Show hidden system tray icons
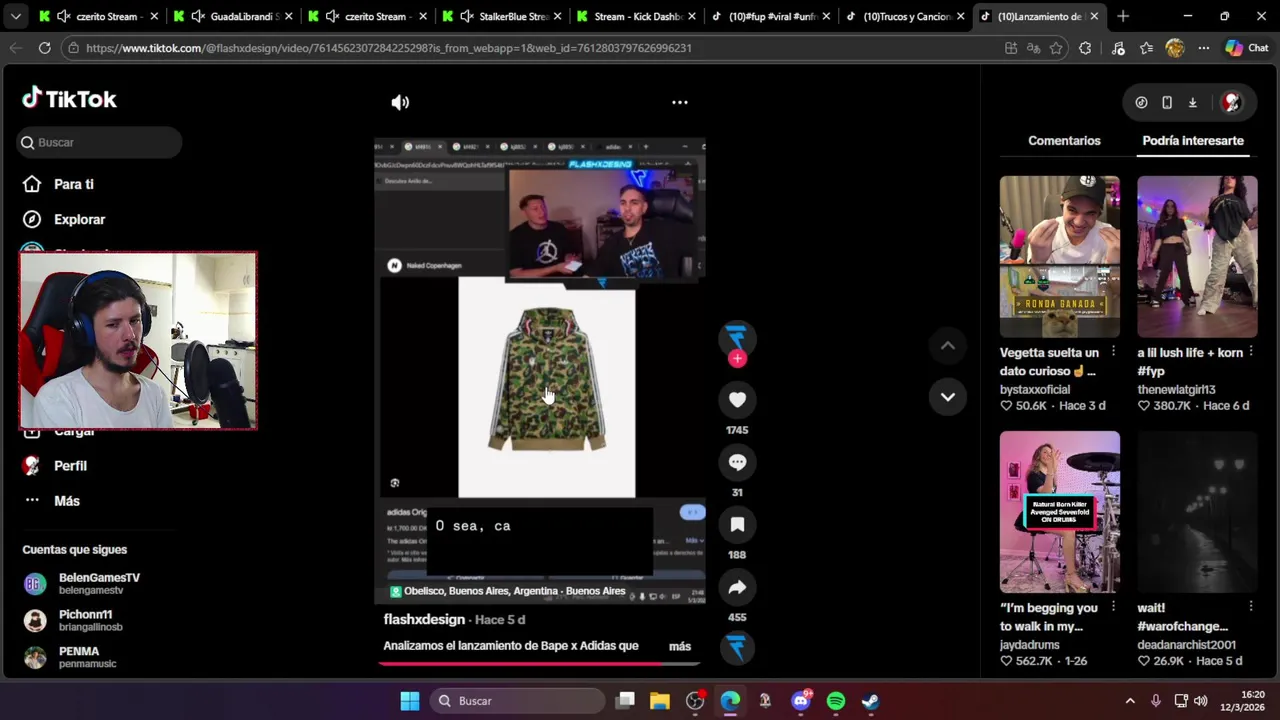 click(x=1130, y=701)
